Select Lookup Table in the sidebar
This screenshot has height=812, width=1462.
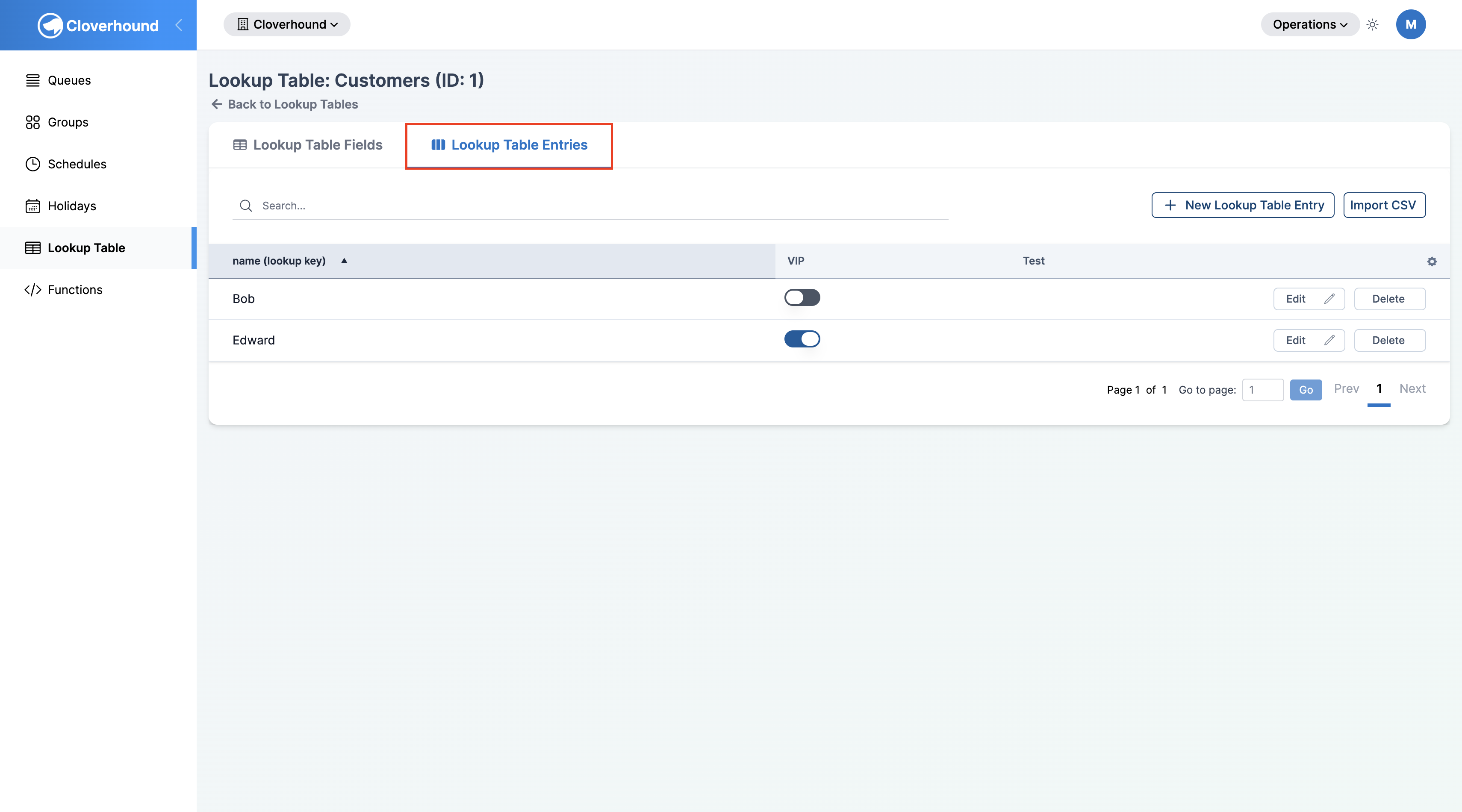pos(98,248)
